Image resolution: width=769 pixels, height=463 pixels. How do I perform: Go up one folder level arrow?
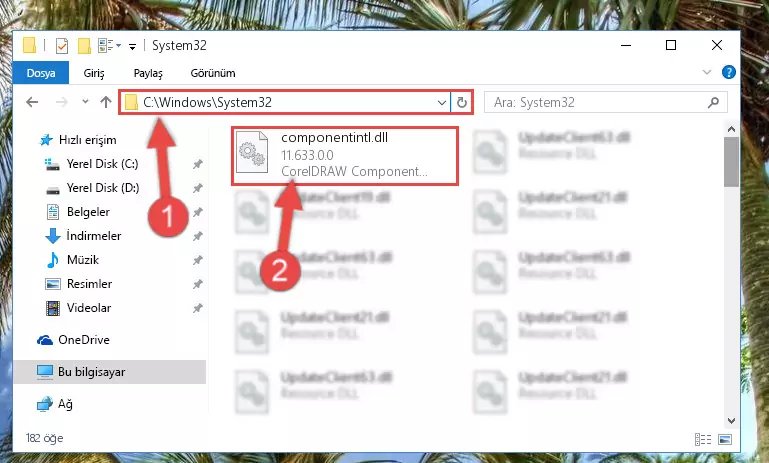(106, 102)
